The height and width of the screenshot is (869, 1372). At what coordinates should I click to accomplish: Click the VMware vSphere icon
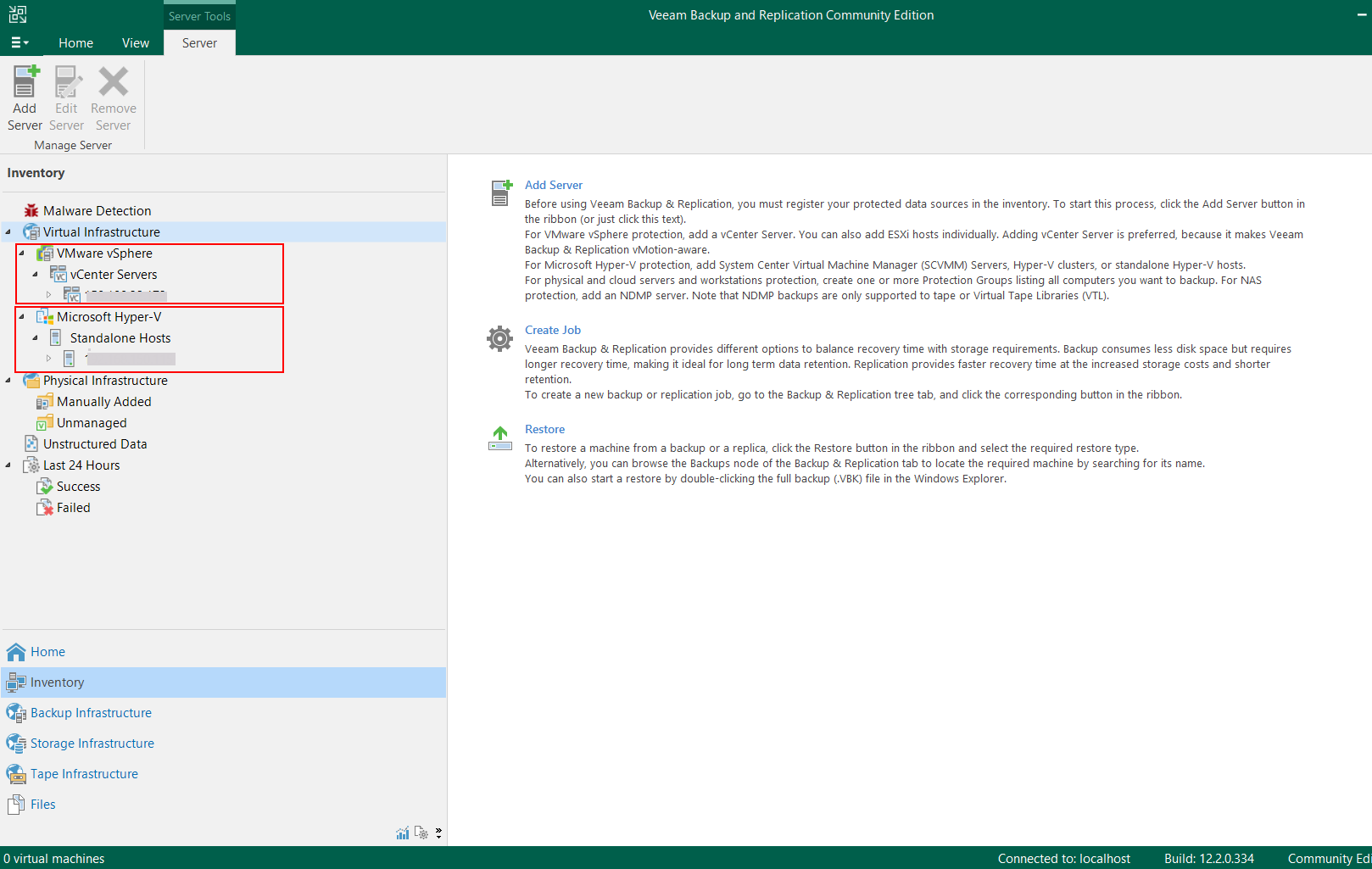click(x=45, y=253)
